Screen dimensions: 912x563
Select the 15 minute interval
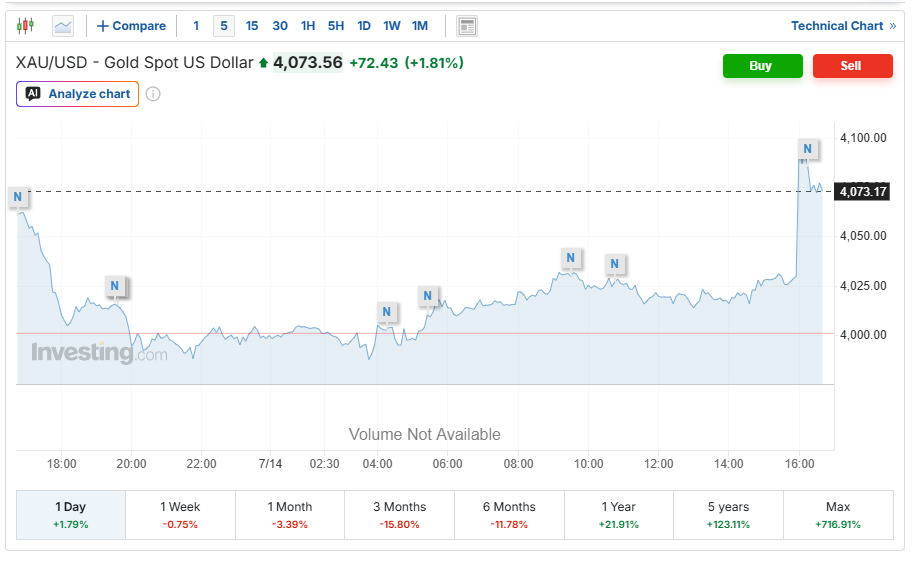(x=252, y=26)
